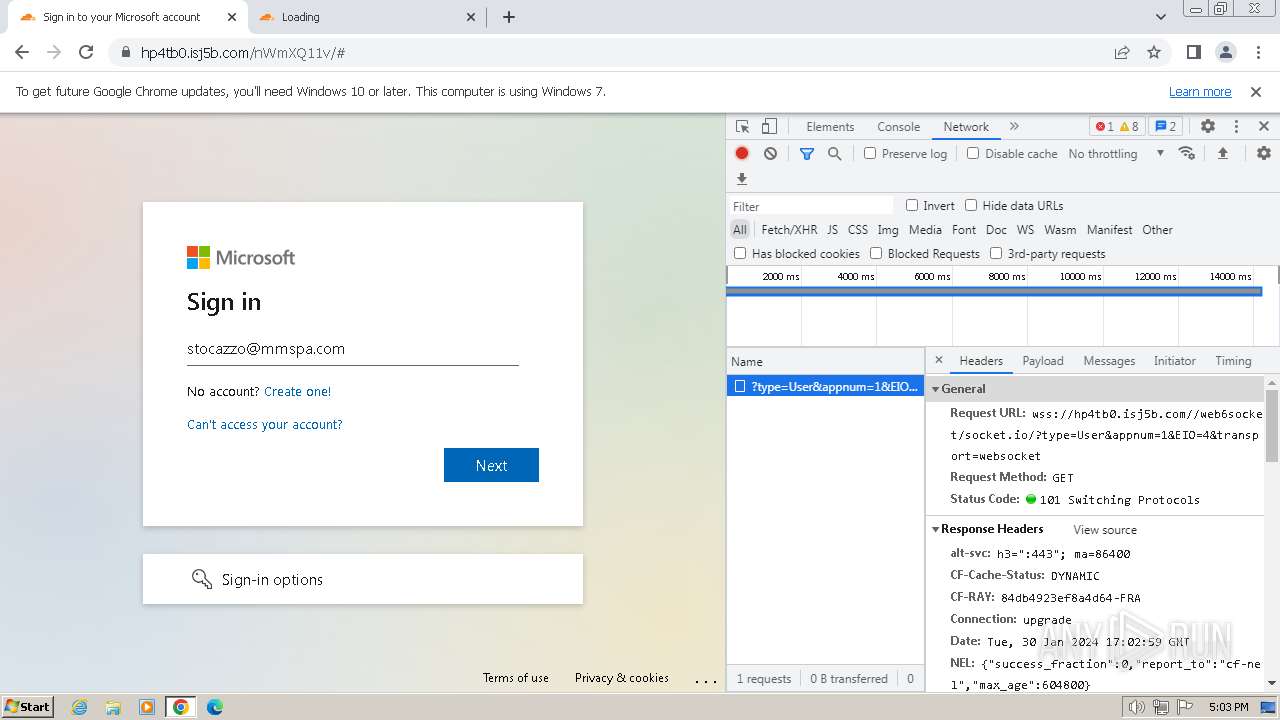The height and width of the screenshot is (720, 1280).
Task: Filter by Fetch/XHR request type
Action: 789,230
